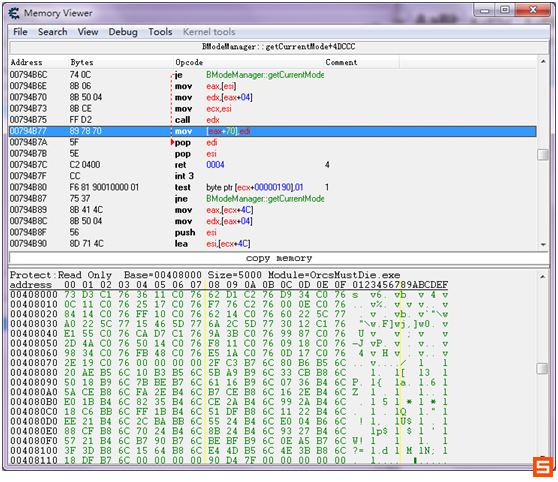Minimize the Memory Viewer window

pos(484,10)
